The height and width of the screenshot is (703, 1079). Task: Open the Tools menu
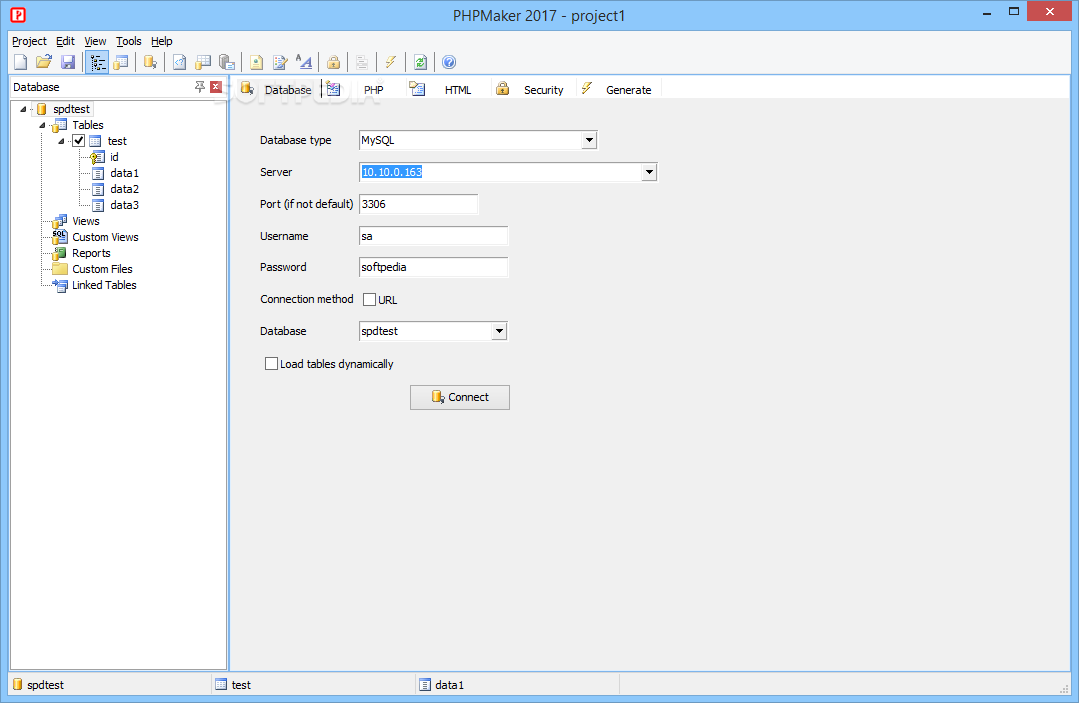129,41
